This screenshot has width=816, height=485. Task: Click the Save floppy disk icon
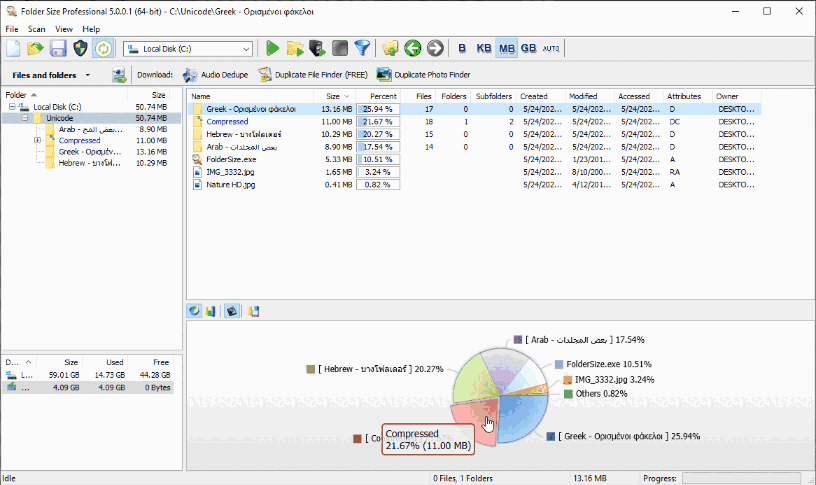click(58, 48)
